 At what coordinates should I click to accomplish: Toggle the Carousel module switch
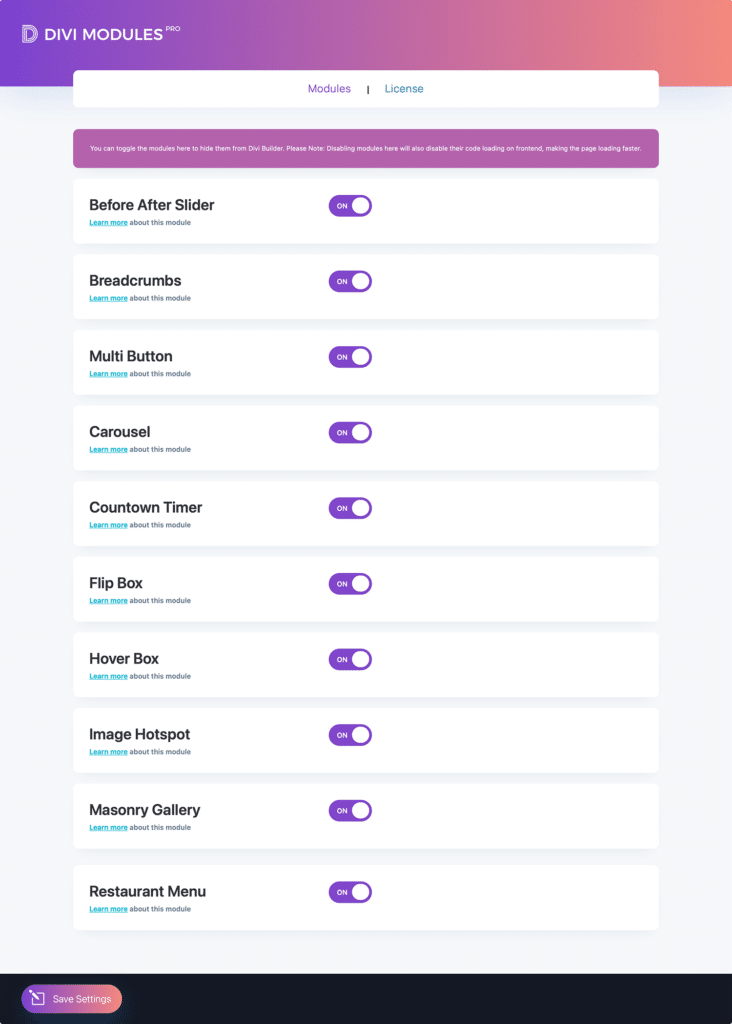[350, 433]
